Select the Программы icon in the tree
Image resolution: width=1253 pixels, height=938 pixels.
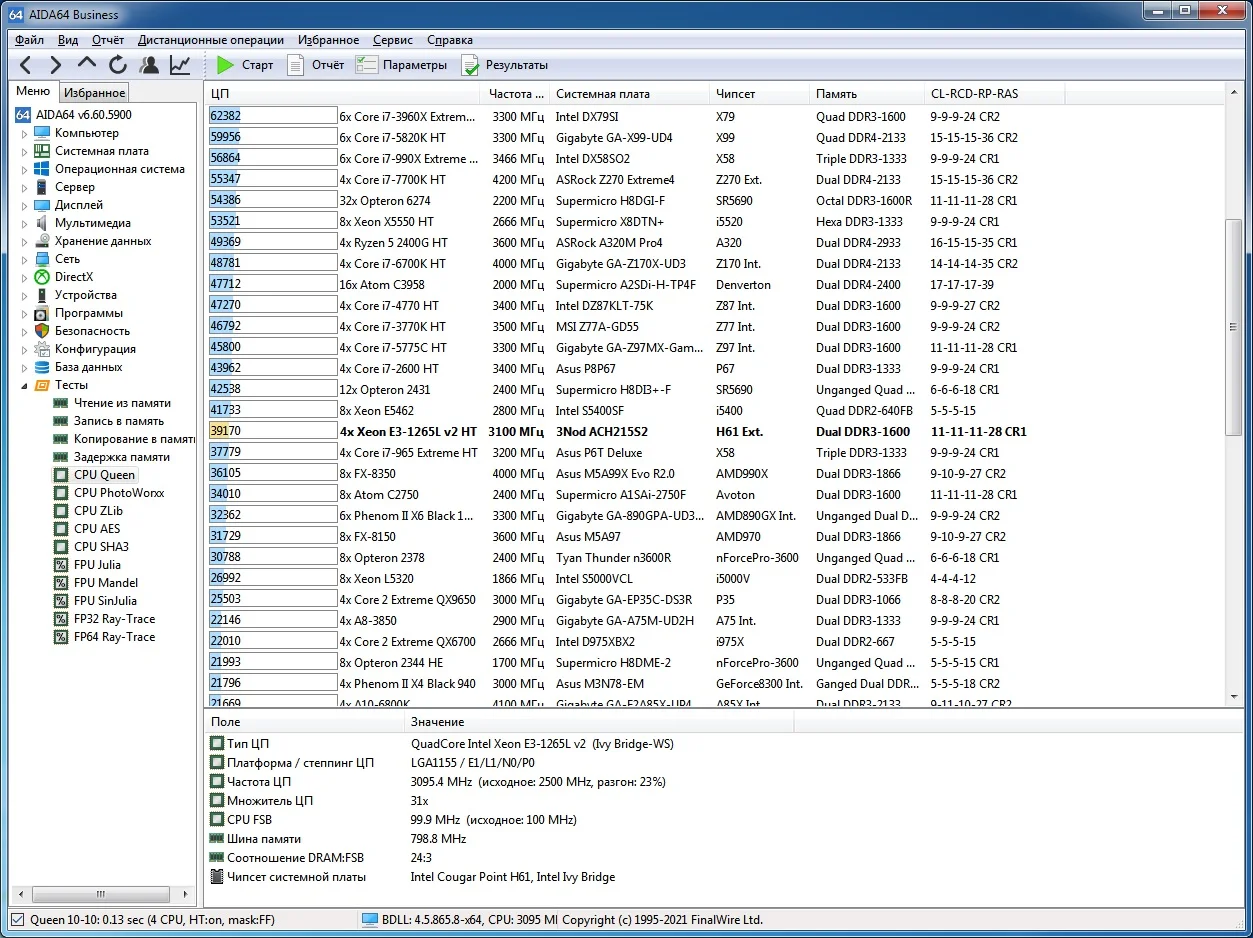click(x=42, y=313)
